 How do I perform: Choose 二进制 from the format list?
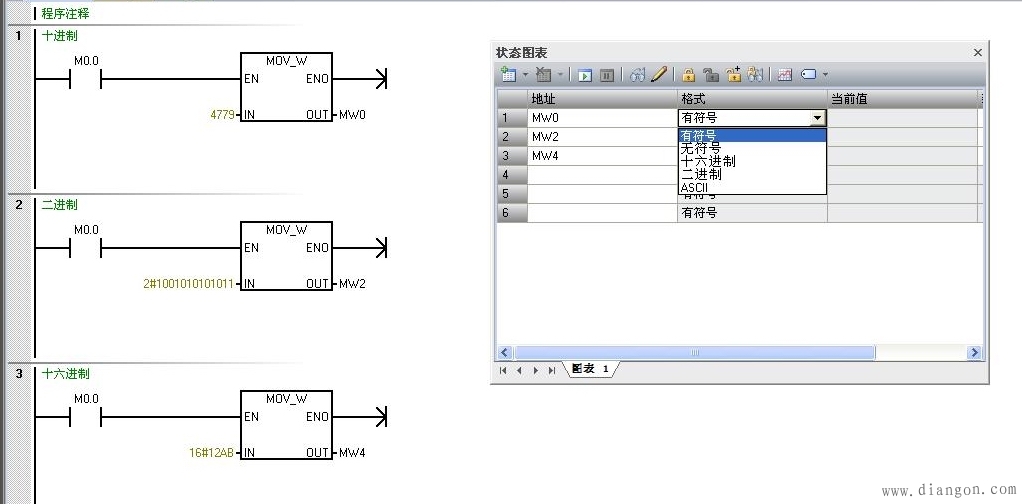(x=752, y=175)
